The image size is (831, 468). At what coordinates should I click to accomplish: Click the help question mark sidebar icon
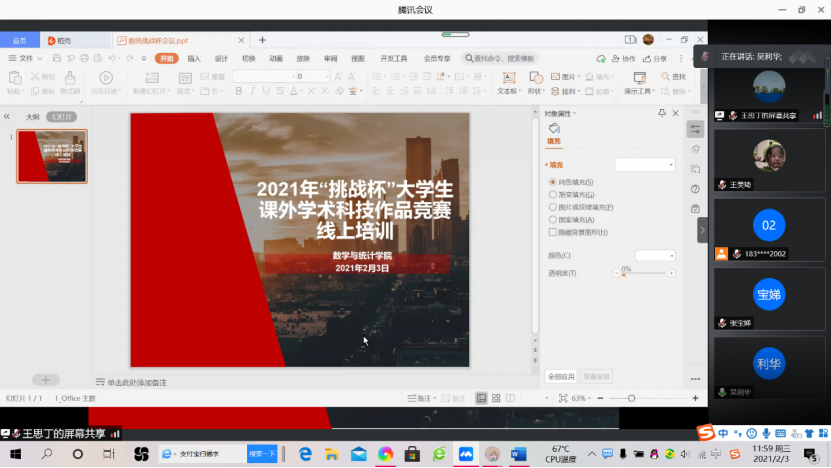pos(695,189)
